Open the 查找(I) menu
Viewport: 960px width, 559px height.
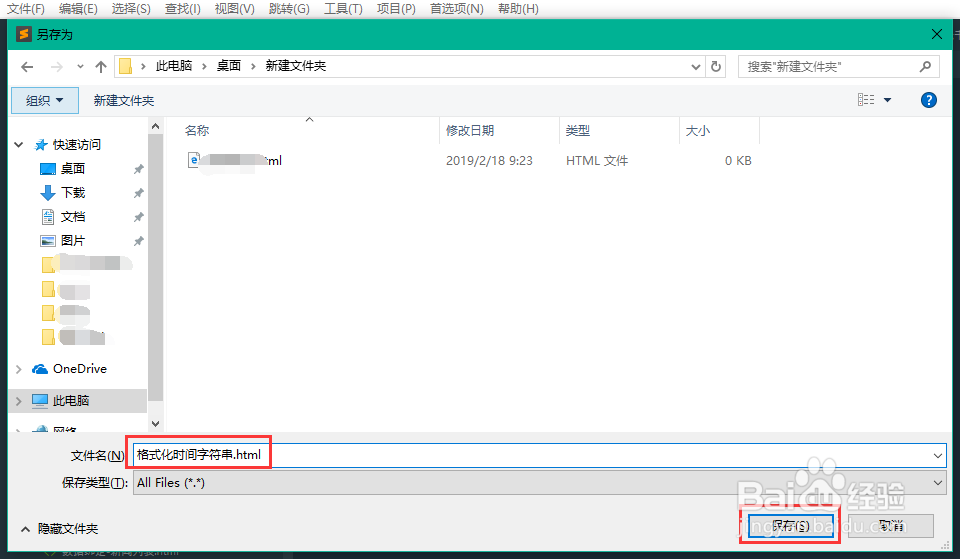click(x=182, y=9)
